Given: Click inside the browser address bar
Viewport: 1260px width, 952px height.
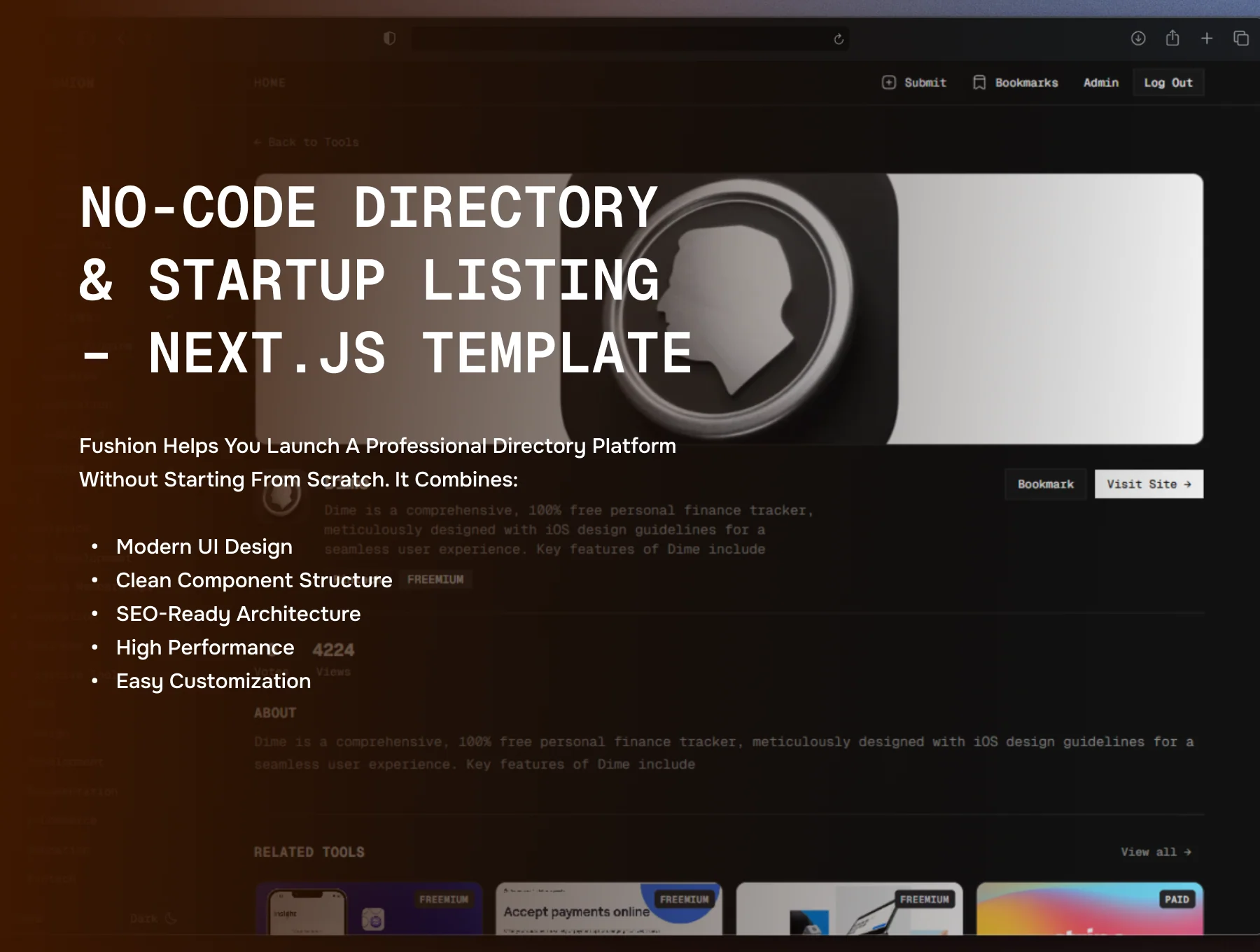Looking at the screenshot, I should tap(630, 38).
